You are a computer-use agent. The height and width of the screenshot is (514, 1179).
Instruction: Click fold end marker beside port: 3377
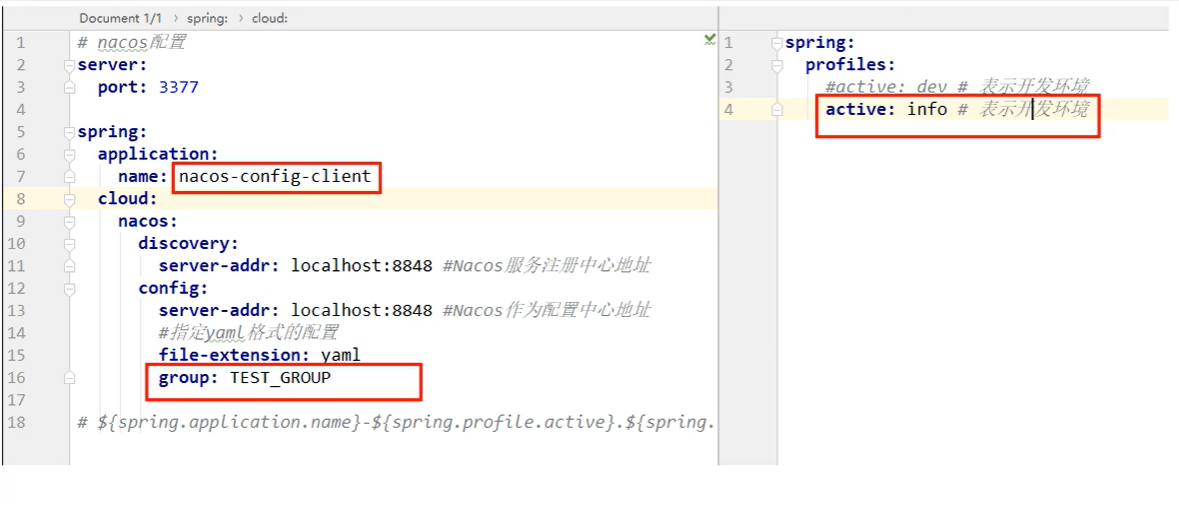tap(70, 88)
